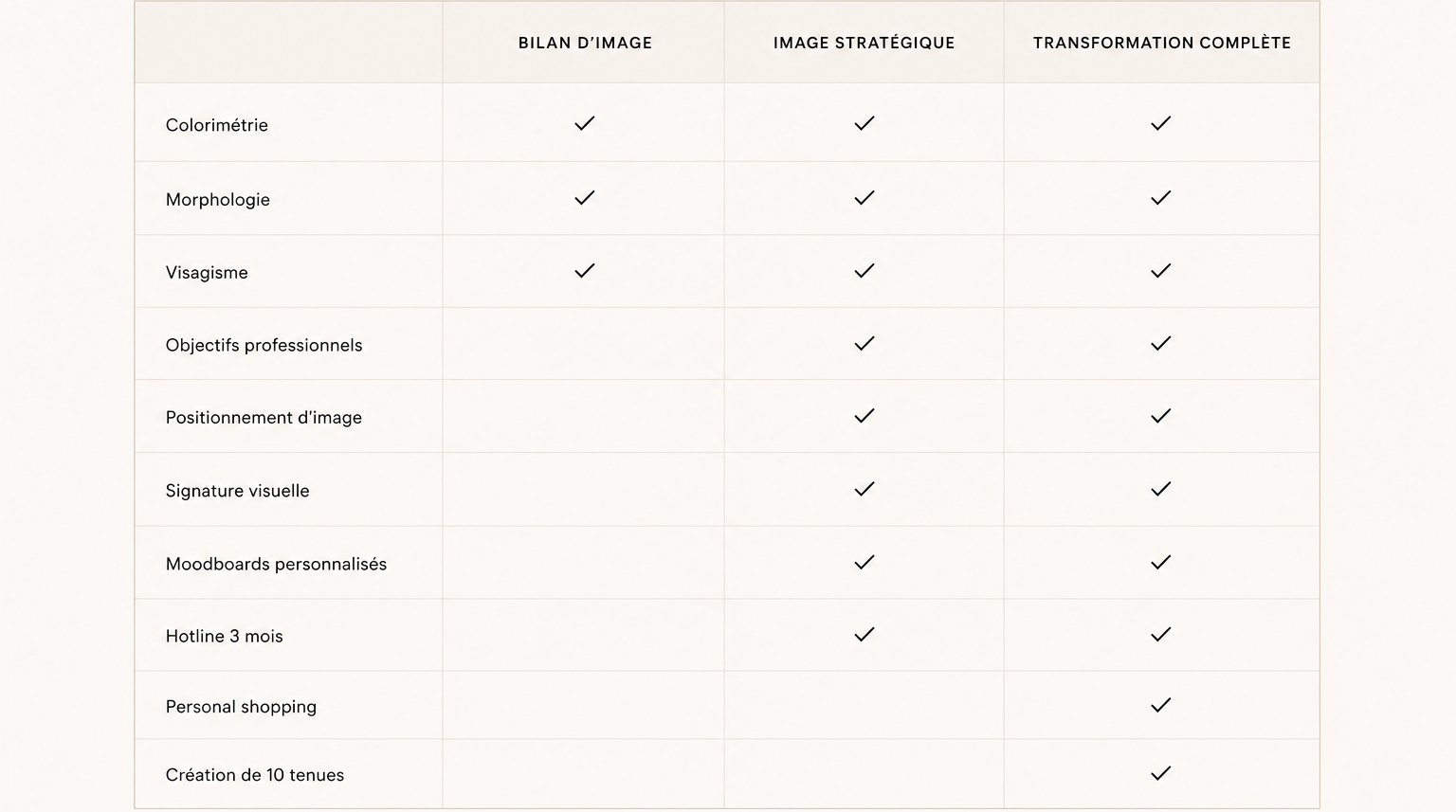This screenshot has width=1456, height=812.
Task: Click the Personal shopping checkmark under Transformation complète
Action: 1161,705
